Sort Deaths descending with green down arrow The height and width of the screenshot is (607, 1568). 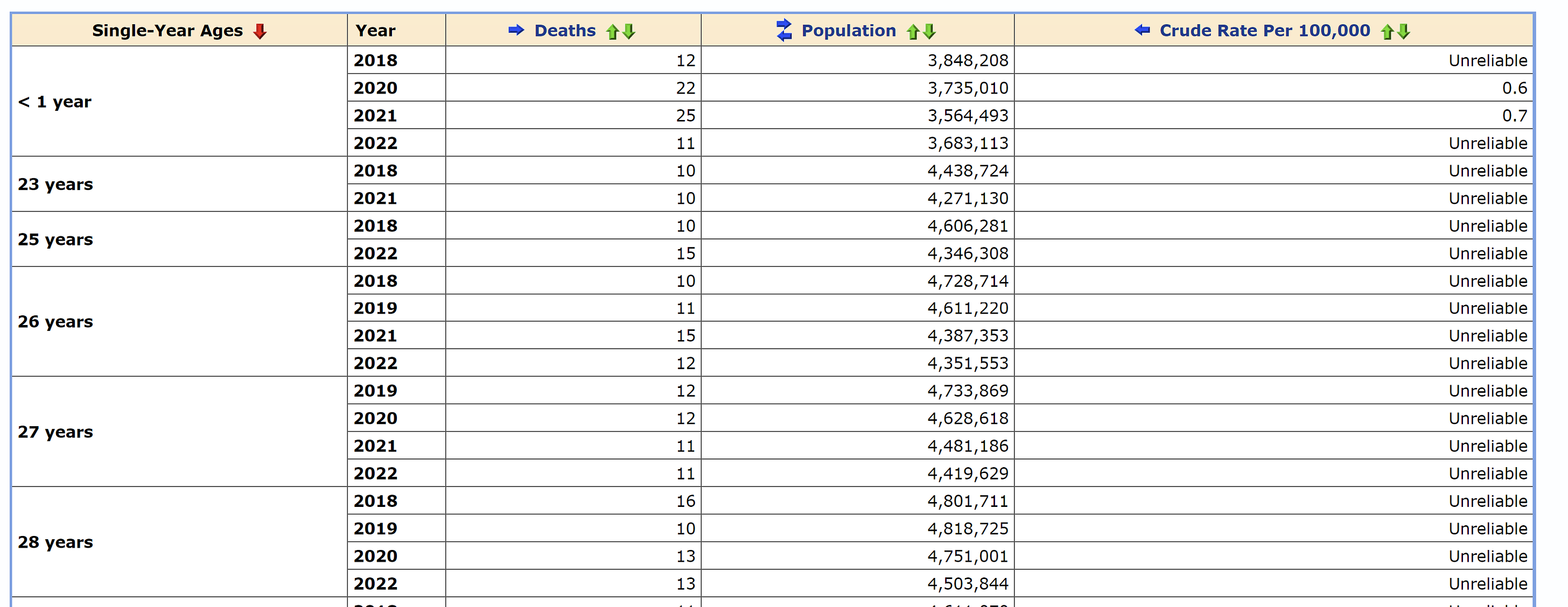coord(629,32)
